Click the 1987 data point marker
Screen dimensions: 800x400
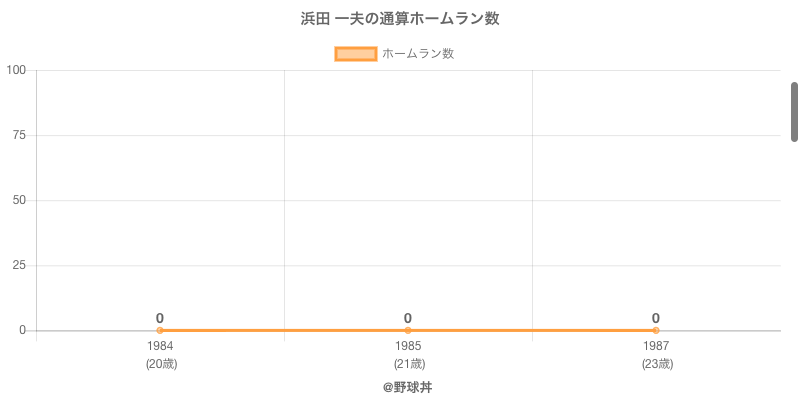point(656,330)
